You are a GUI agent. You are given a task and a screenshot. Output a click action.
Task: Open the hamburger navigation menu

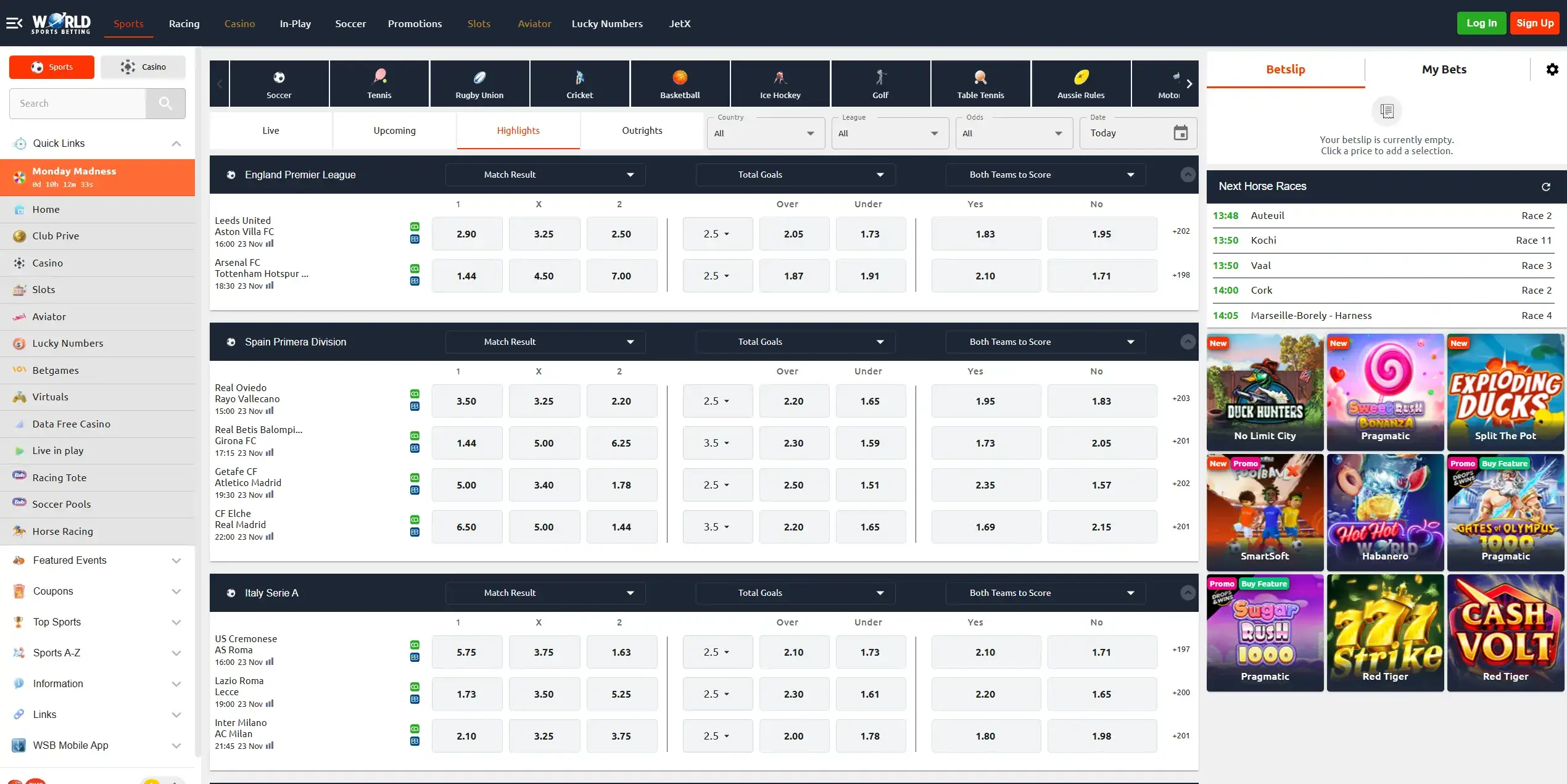(14, 23)
